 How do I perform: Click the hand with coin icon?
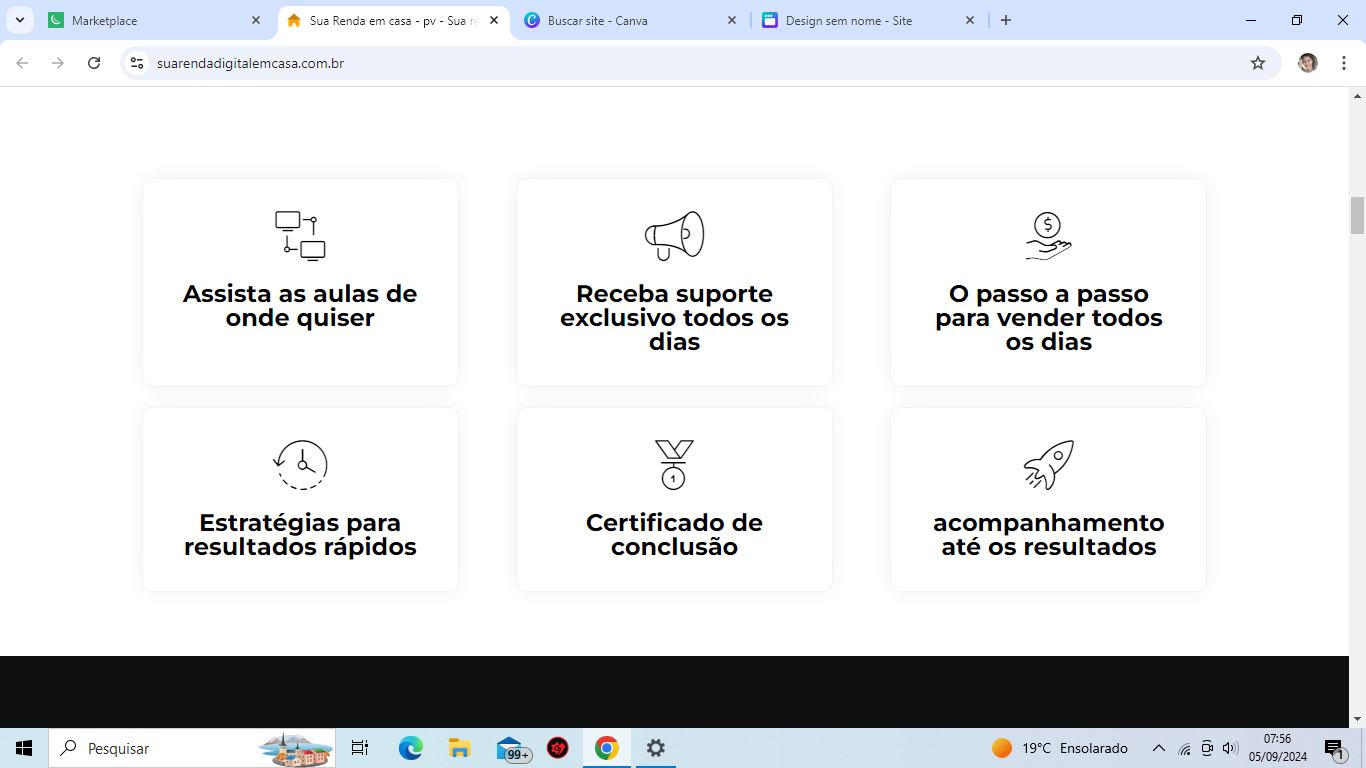pos(1048,236)
